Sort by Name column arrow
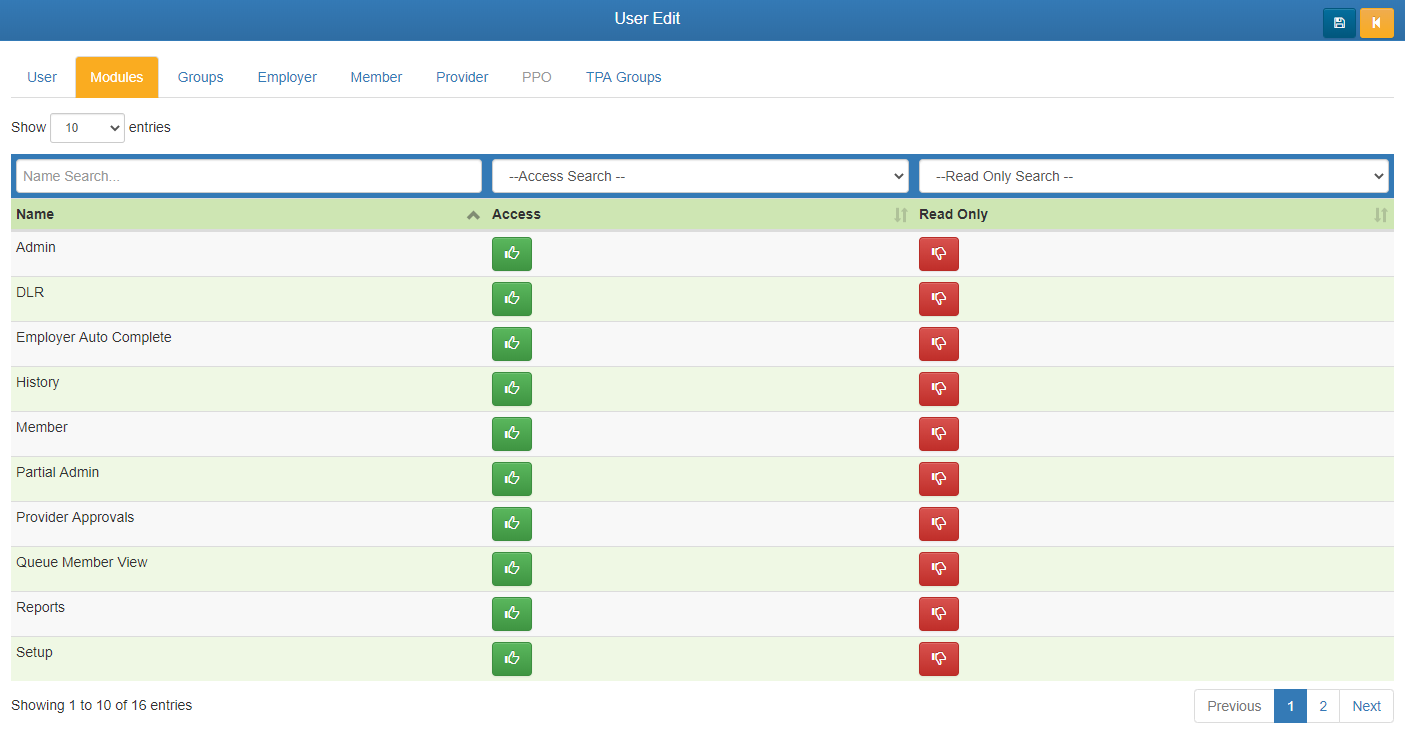The width and height of the screenshot is (1405, 730). (x=473, y=215)
